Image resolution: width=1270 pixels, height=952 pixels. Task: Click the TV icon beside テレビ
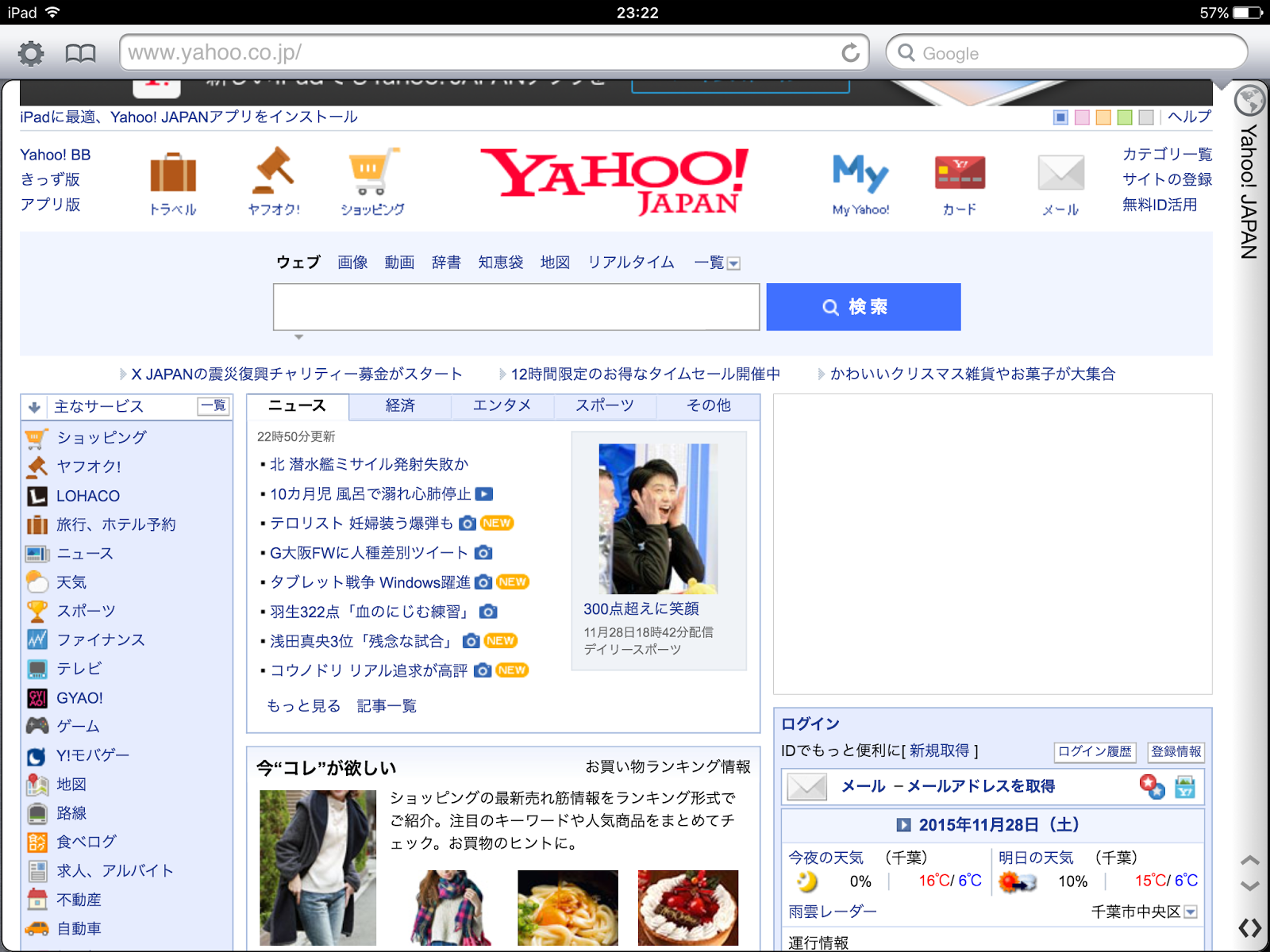point(37,669)
